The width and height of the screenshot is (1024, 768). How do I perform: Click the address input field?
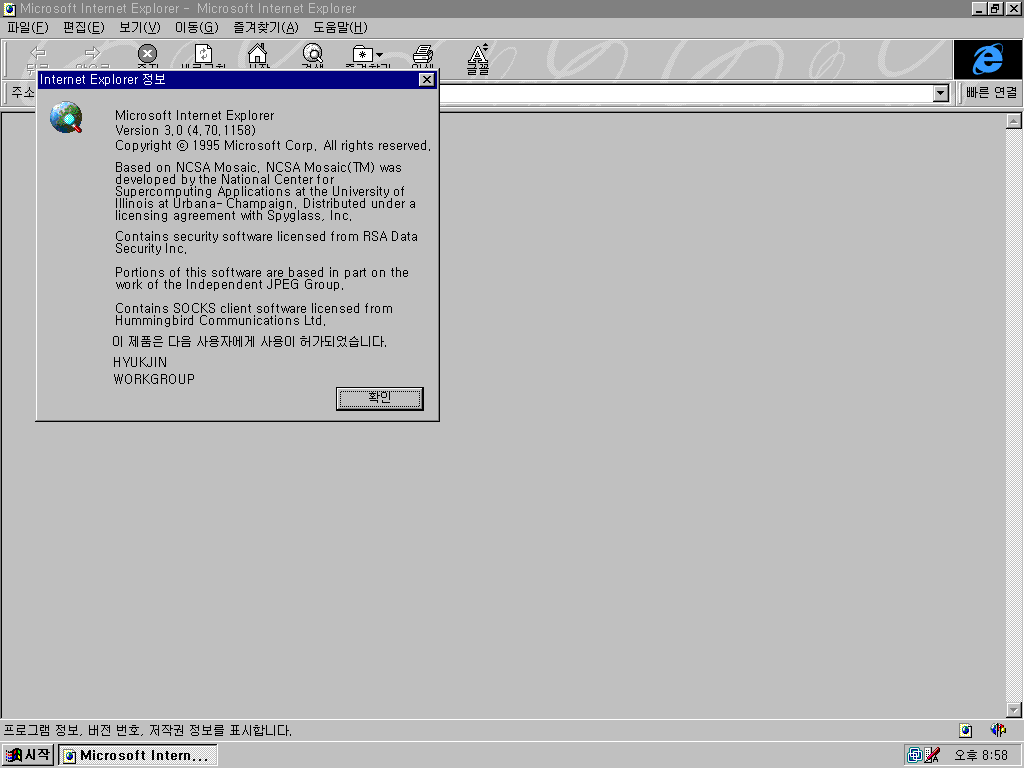click(x=686, y=93)
